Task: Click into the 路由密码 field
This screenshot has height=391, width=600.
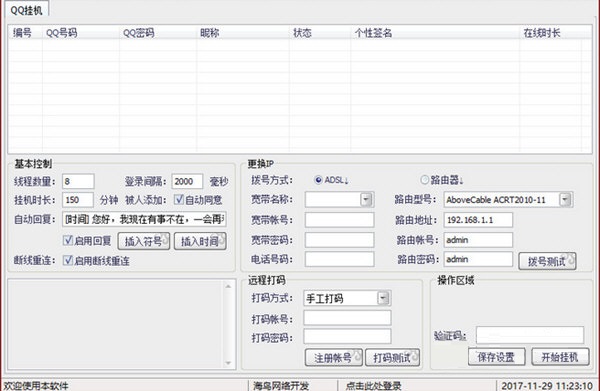Action: 478,259
